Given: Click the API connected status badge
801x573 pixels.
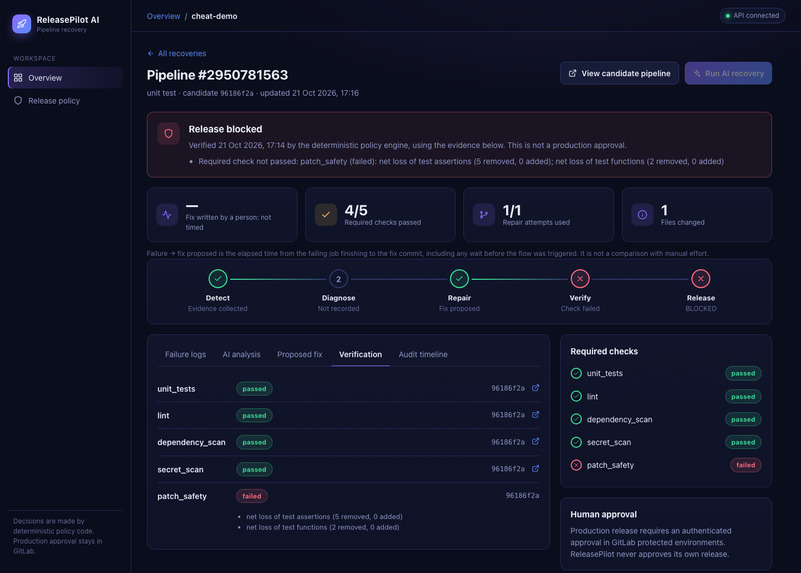Looking at the screenshot, I should tap(752, 15).
